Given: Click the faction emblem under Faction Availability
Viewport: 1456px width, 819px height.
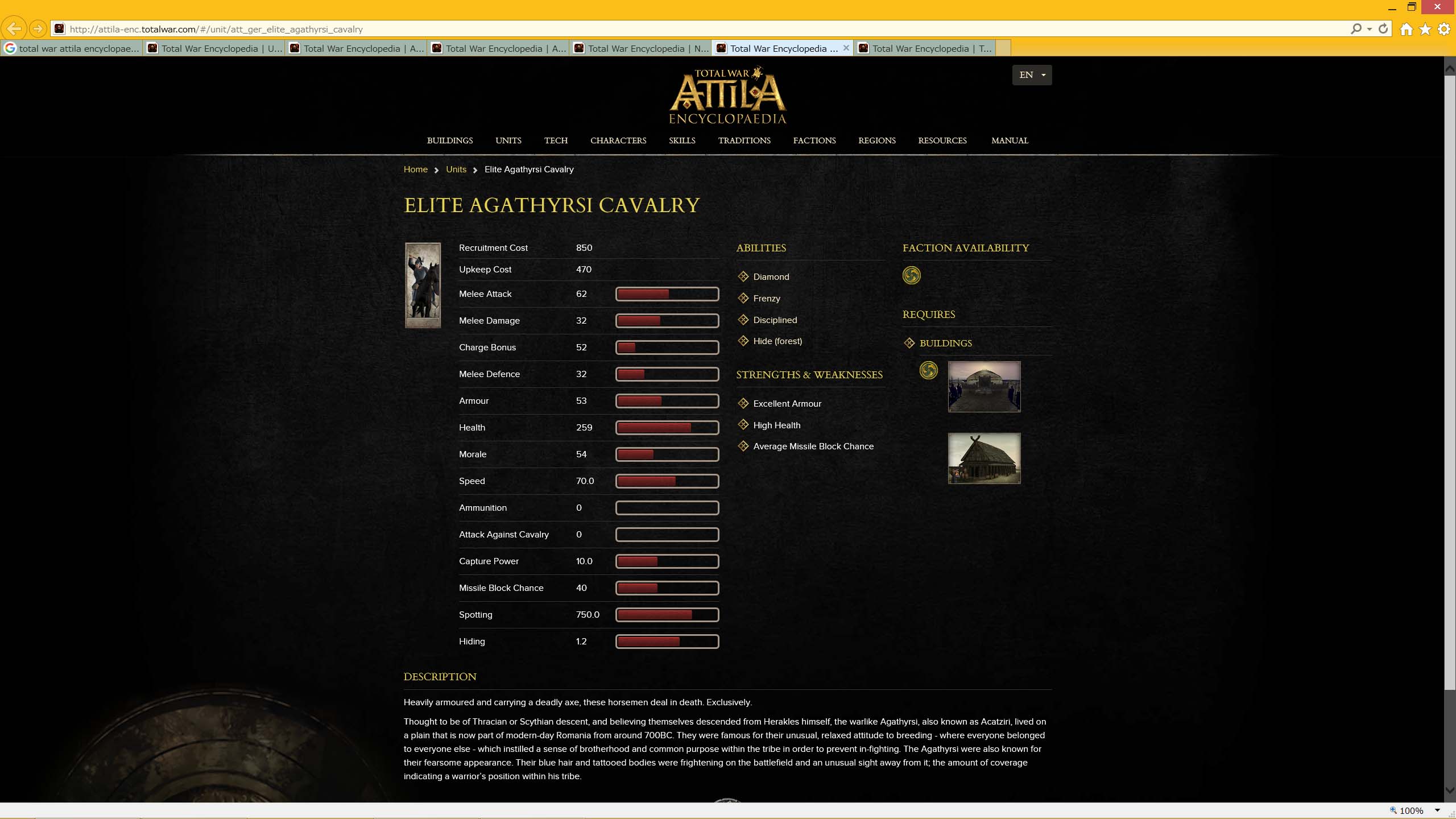Looking at the screenshot, I should coord(911,275).
